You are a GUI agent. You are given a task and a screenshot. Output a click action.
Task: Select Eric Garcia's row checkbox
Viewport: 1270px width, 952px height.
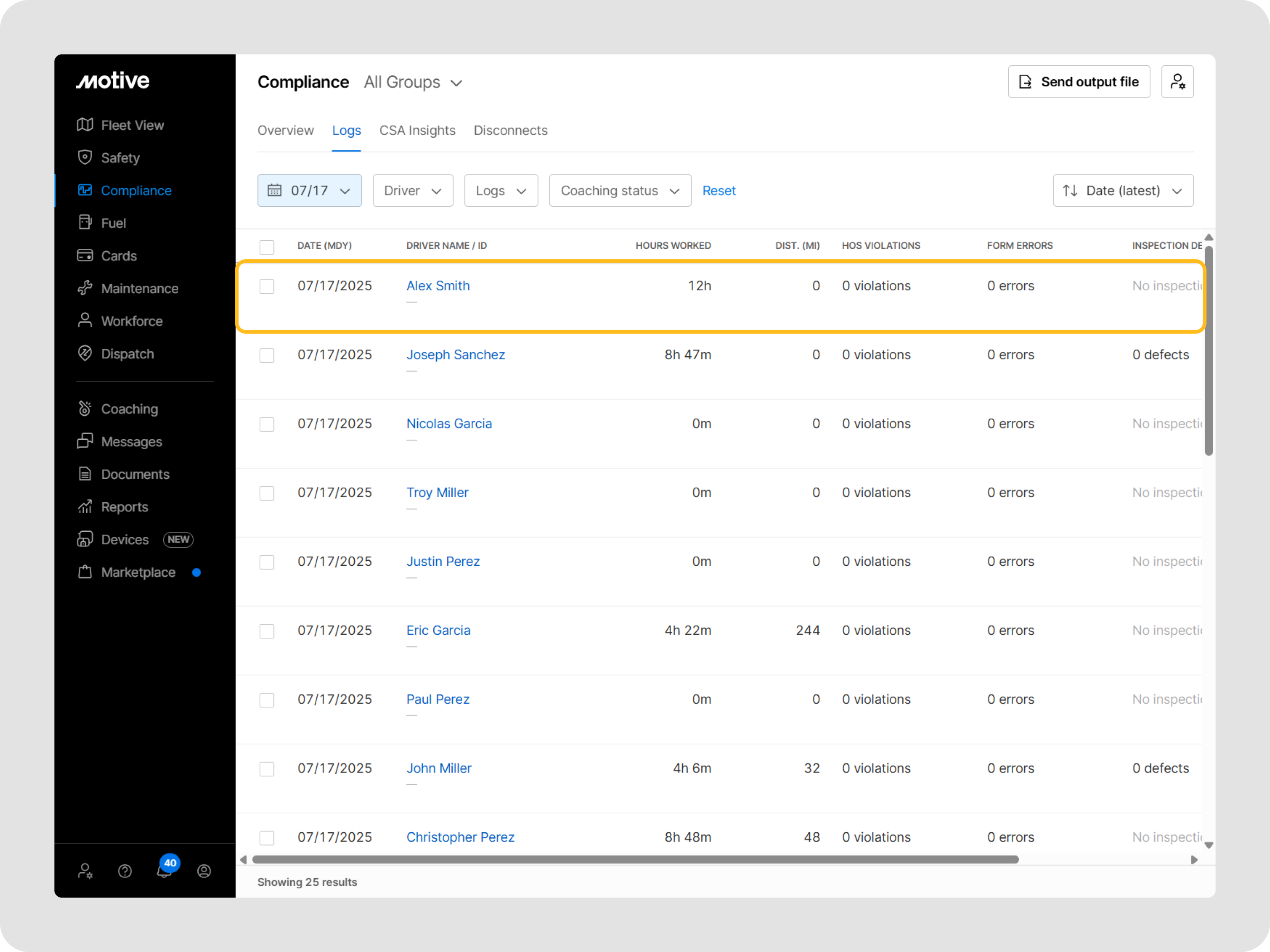pyautogui.click(x=267, y=631)
